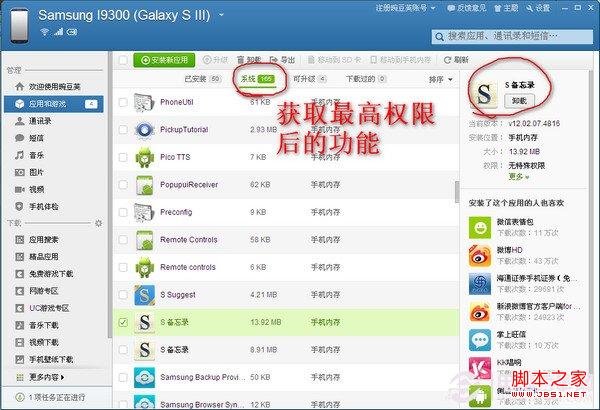Check the PickupTutorial row checkbox
This screenshot has width=600, height=410.
click(x=123, y=129)
